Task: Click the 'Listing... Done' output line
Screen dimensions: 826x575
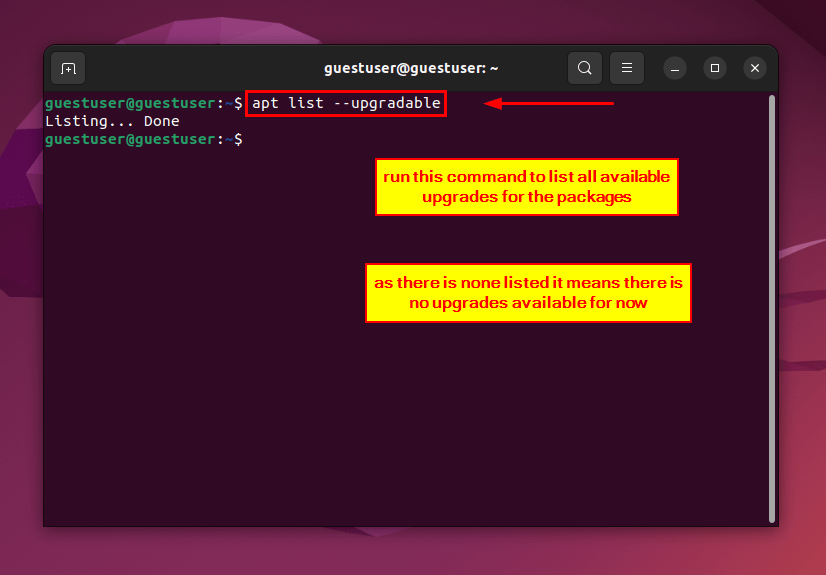Action: [112, 122]
